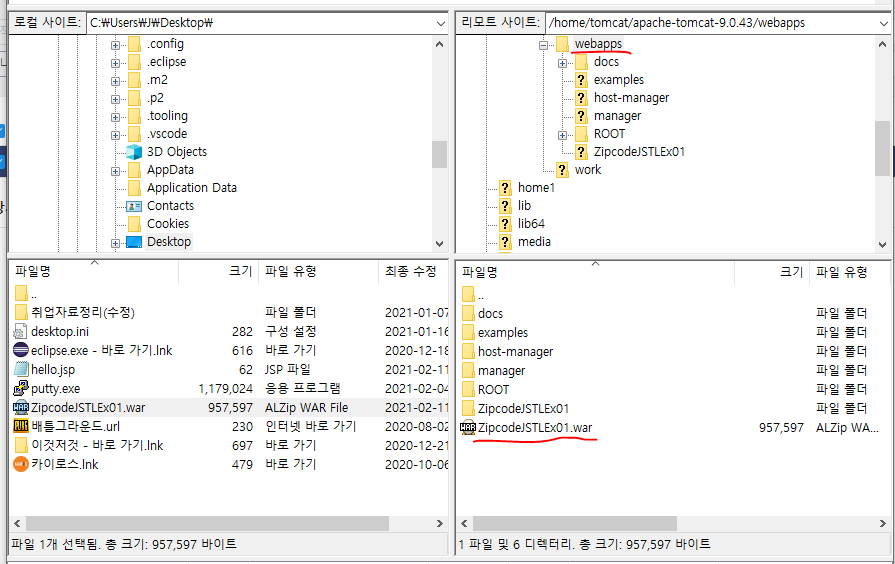Expand the .m2 folder node
The image size is (895, 564).
(x=115, y=81)
